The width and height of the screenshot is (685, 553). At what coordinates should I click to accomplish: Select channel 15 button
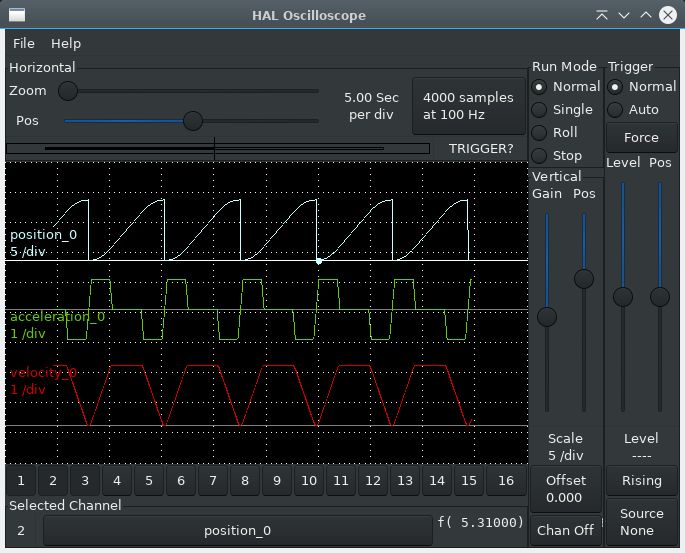469,480
